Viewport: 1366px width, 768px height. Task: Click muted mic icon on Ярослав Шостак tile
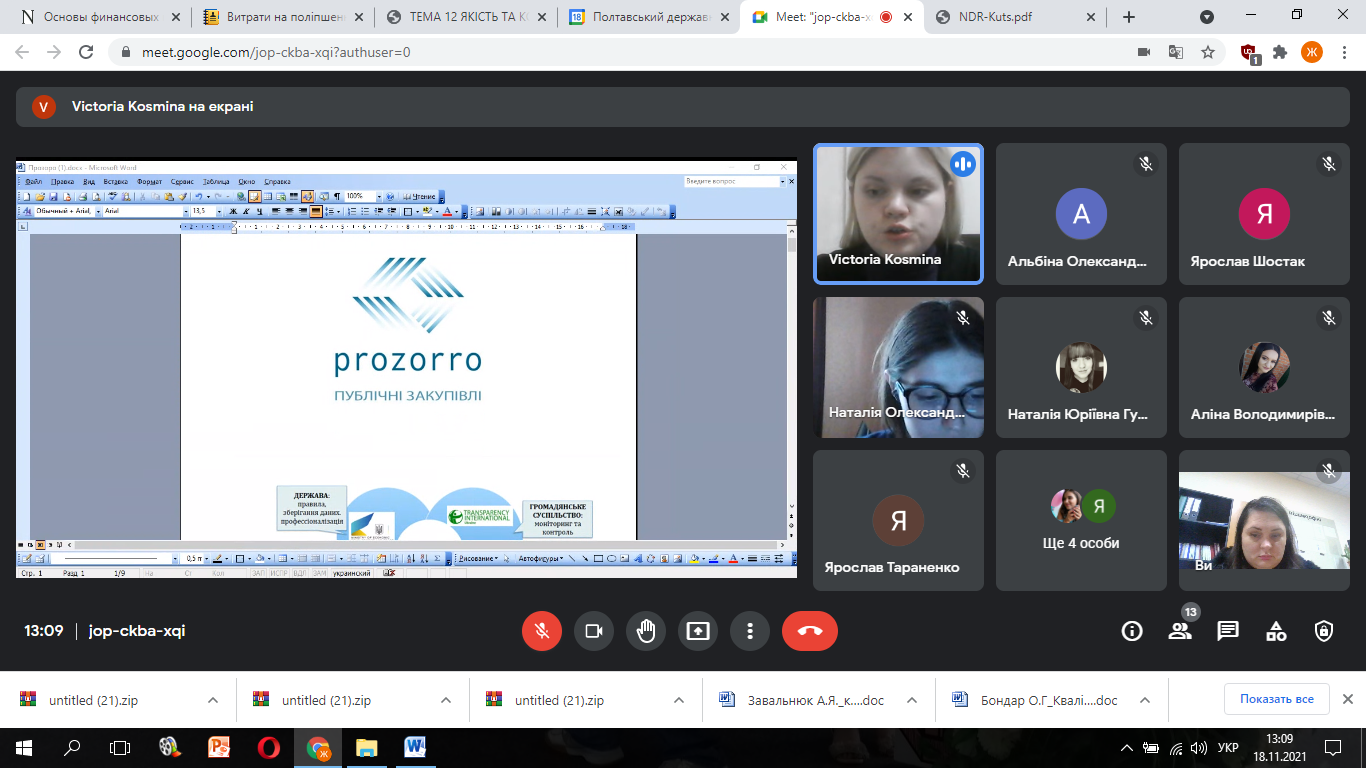[1329, 163]
